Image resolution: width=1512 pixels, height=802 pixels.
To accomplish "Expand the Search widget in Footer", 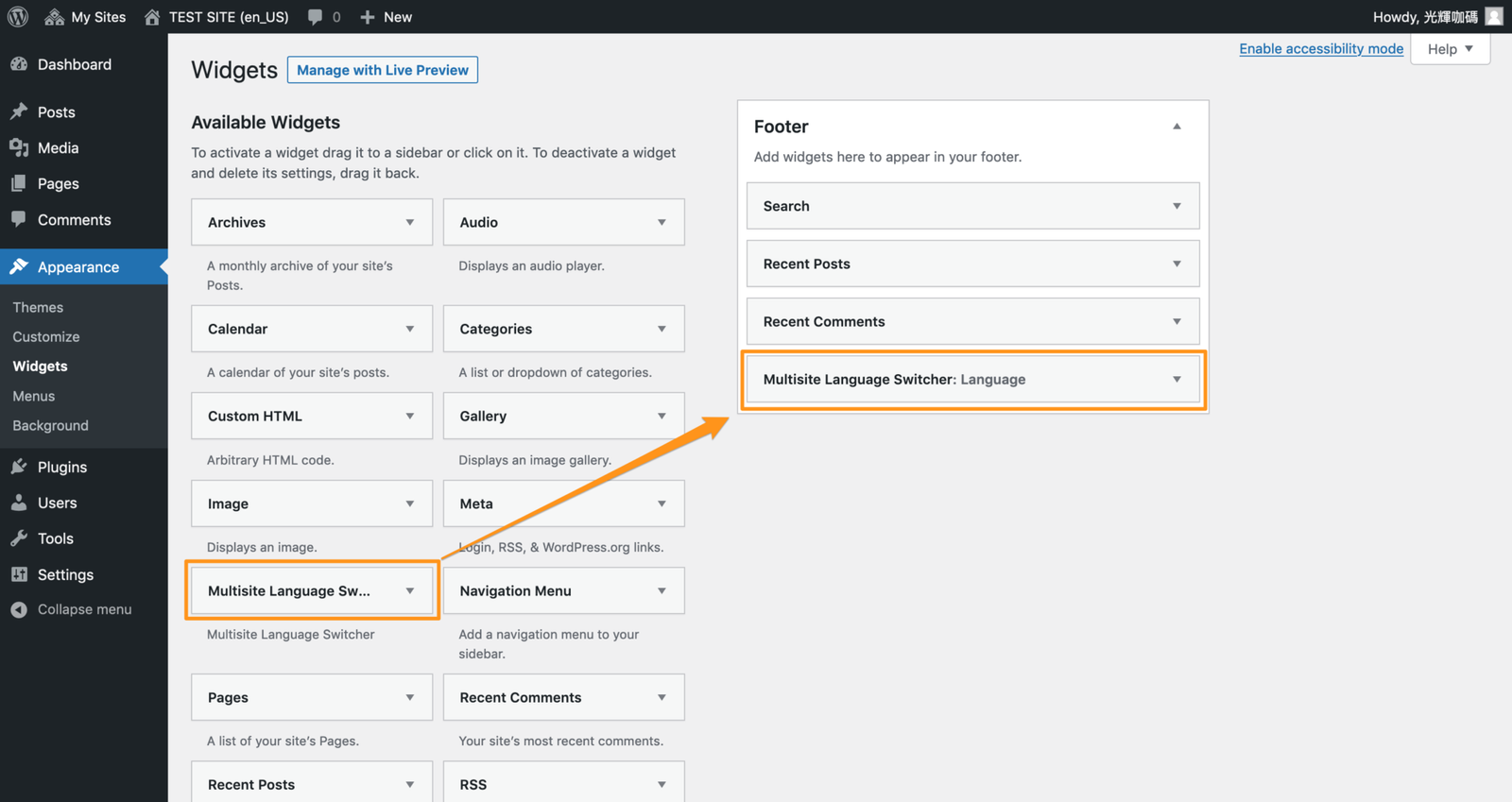I will tap(1177, 206).
